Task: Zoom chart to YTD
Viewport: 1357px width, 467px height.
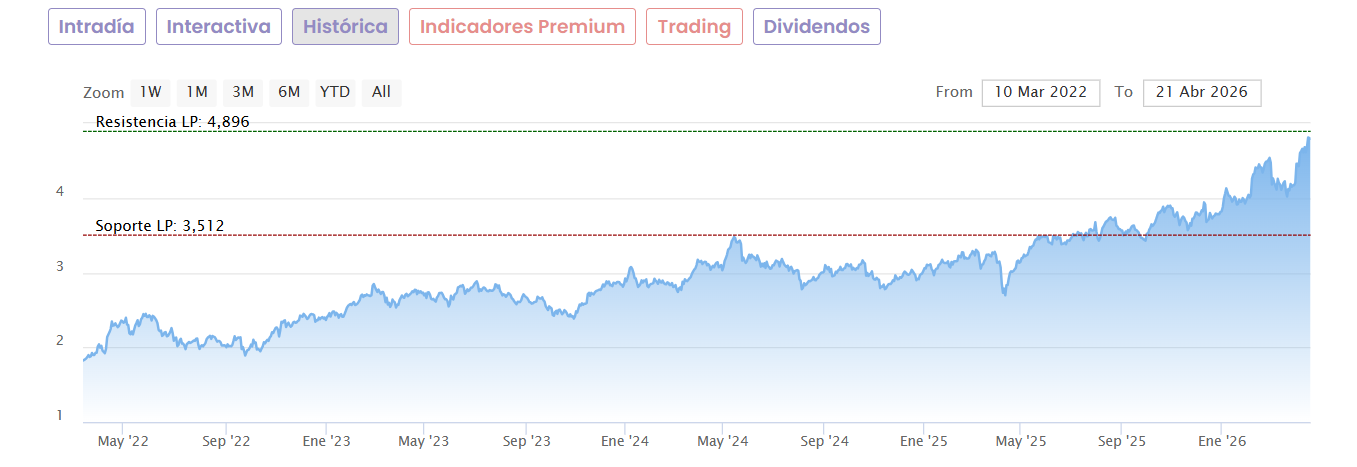Action: [335, 93]
